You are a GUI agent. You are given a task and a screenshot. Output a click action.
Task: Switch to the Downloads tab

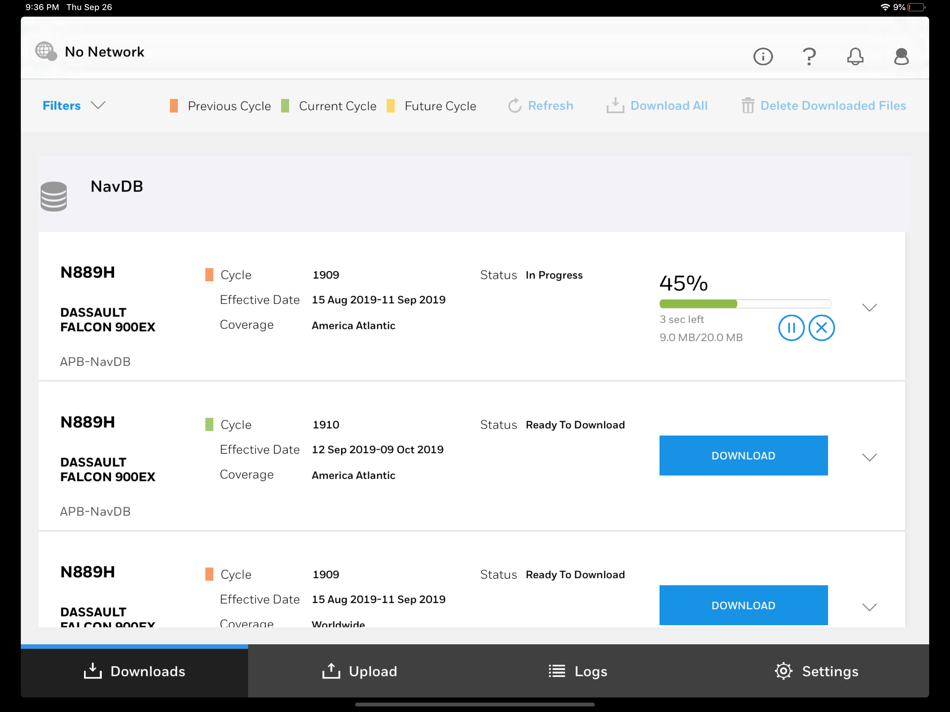point(135,671)
